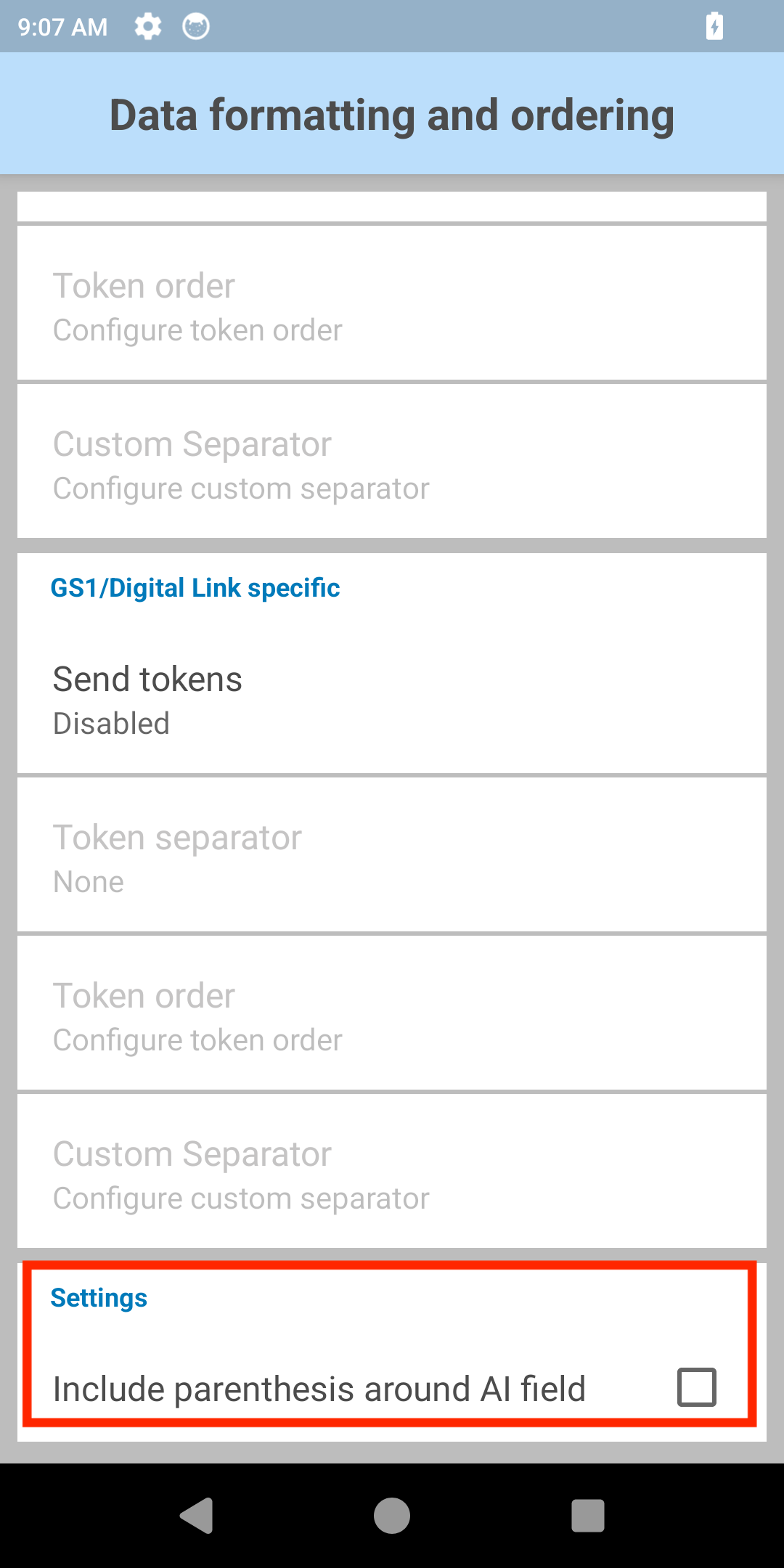Tap the partially visible row above Token order
Viewport: 784px width, 1568px height.
click(x=392, y=206)
